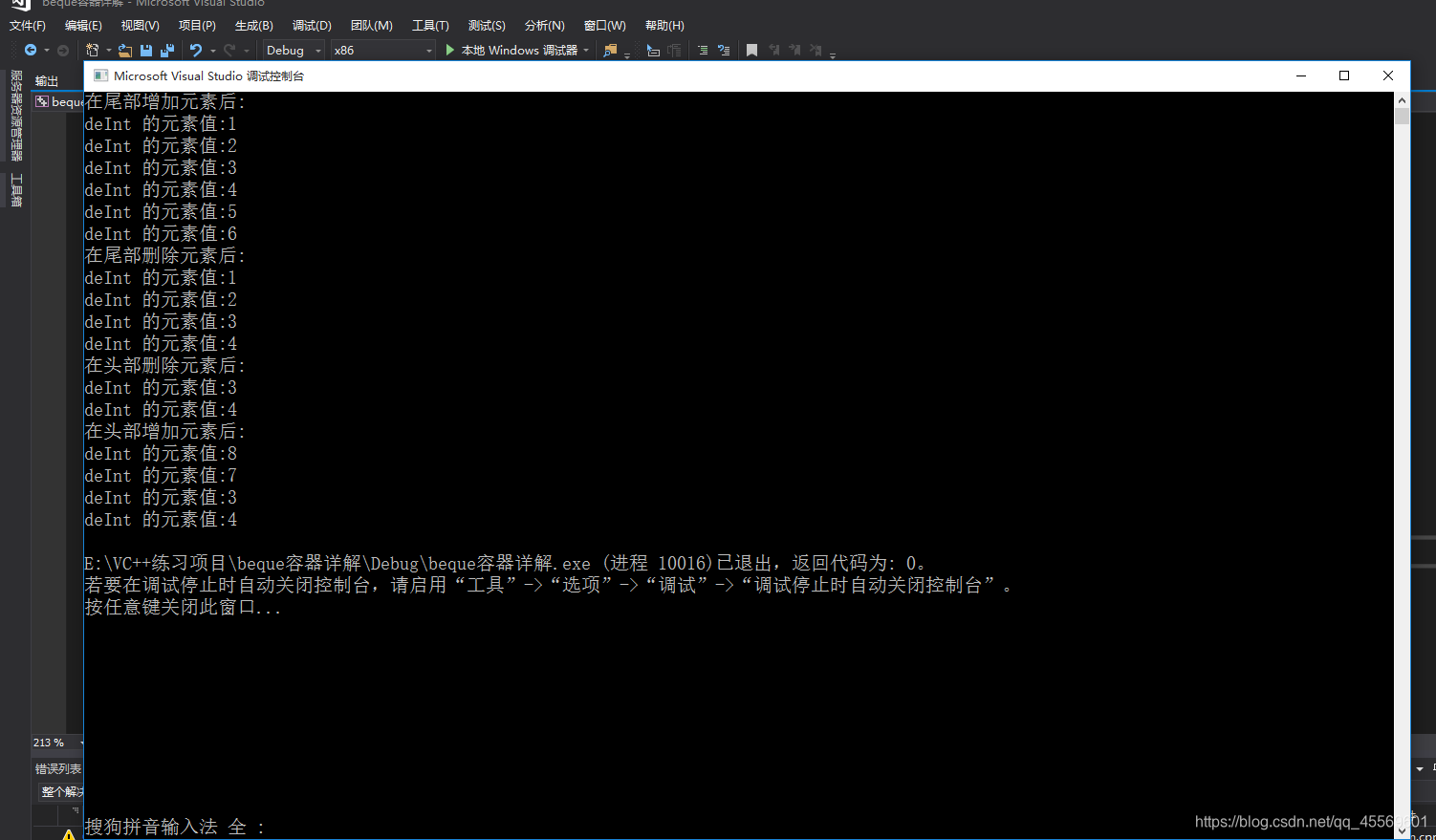Screen dimensions: 1436x840
Task: Open the 工具(T) menu
Action: [430, 26]
